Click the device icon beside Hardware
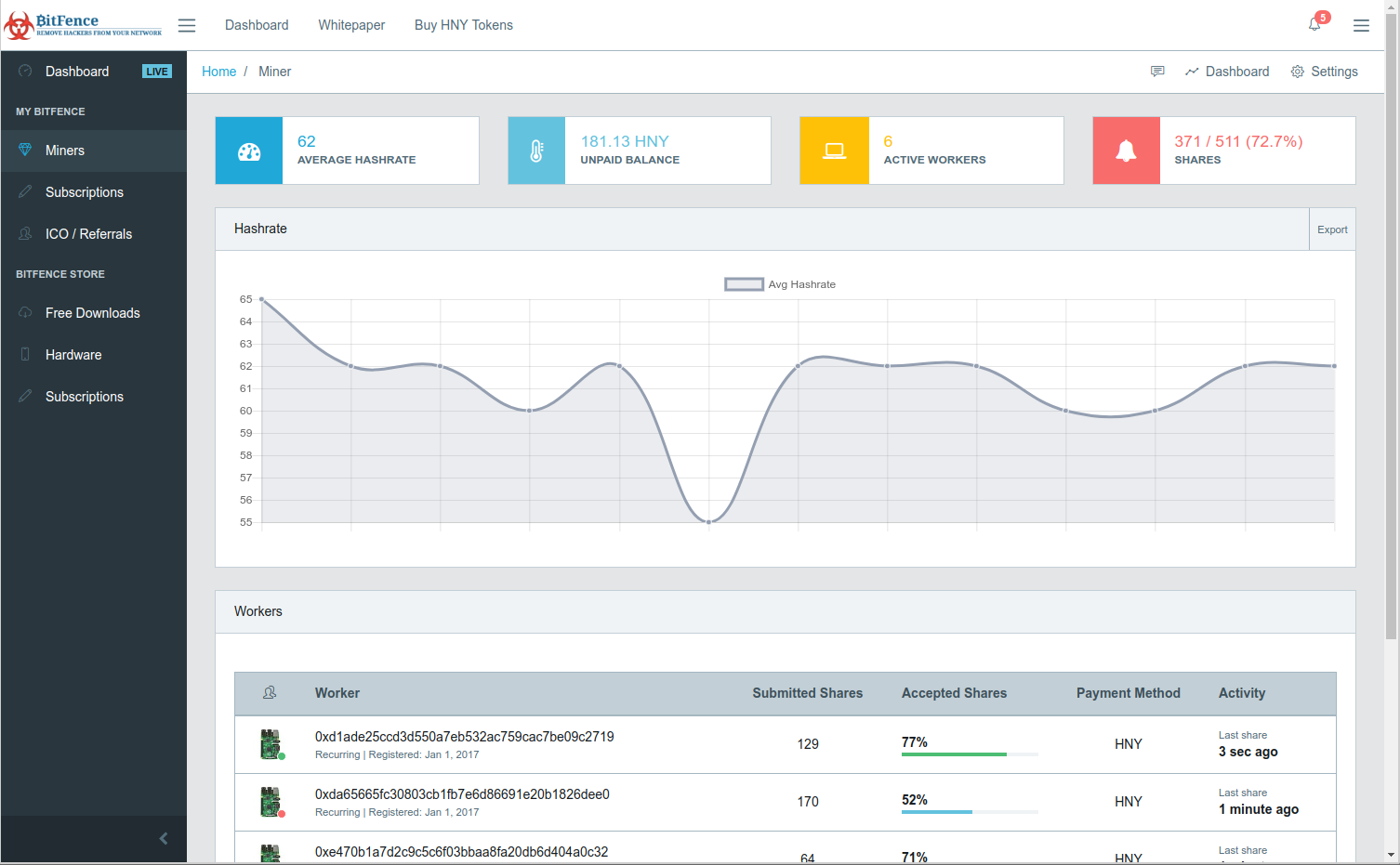 point(25,354)
